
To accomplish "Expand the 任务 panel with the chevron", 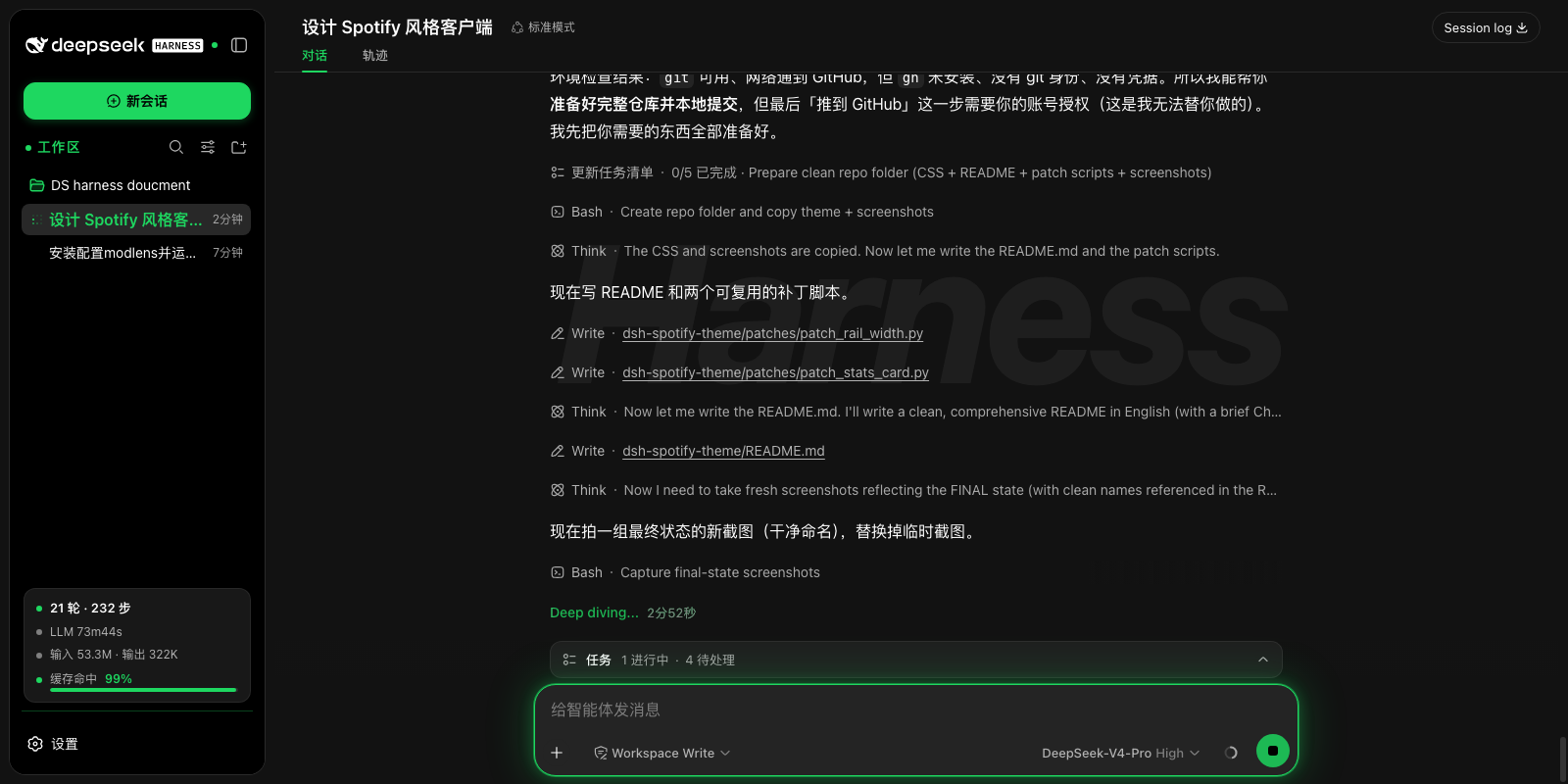I will click(1263, 660).
